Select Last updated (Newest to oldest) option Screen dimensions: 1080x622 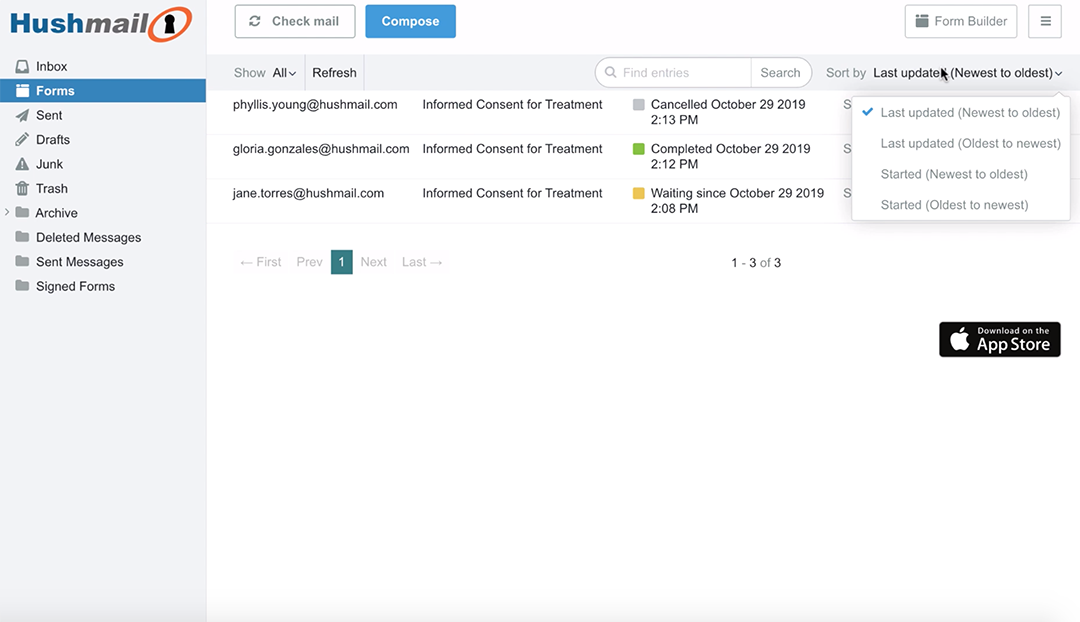(x=969, y=113)
